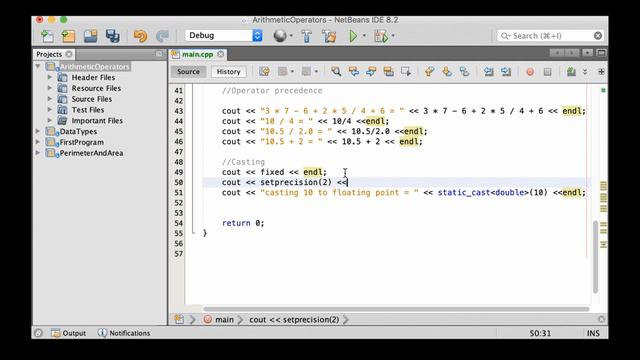Open the Notifications button
The width and height of the screenshot is (640, 360).
(x=124, y=333)
